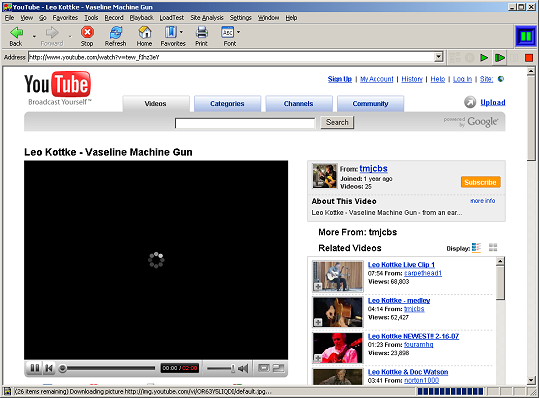This screenshot has height=398, width=539.
Task: Focus the YouTube search text field
Action: (245, 123)
